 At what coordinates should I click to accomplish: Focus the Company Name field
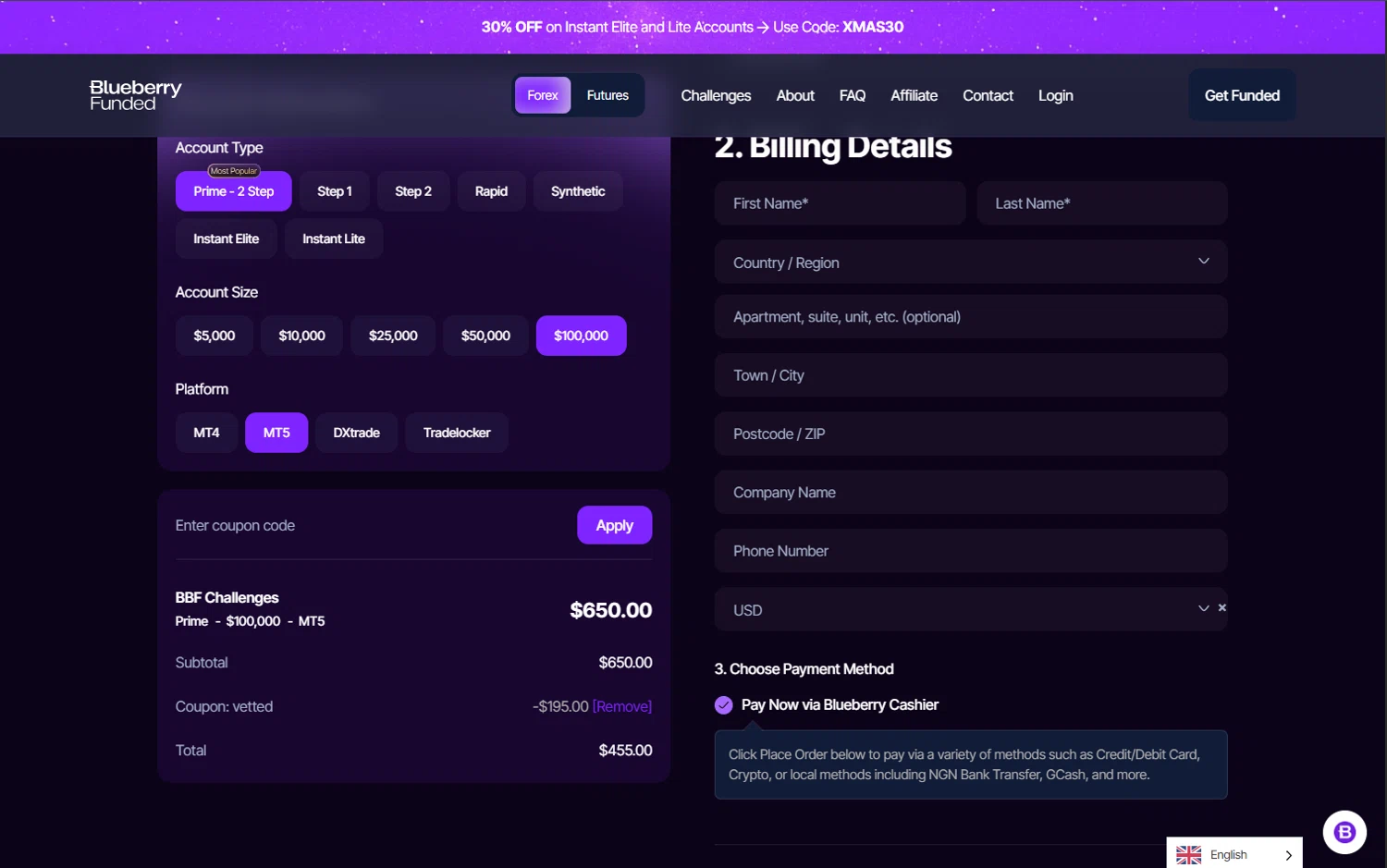[971, 493]
